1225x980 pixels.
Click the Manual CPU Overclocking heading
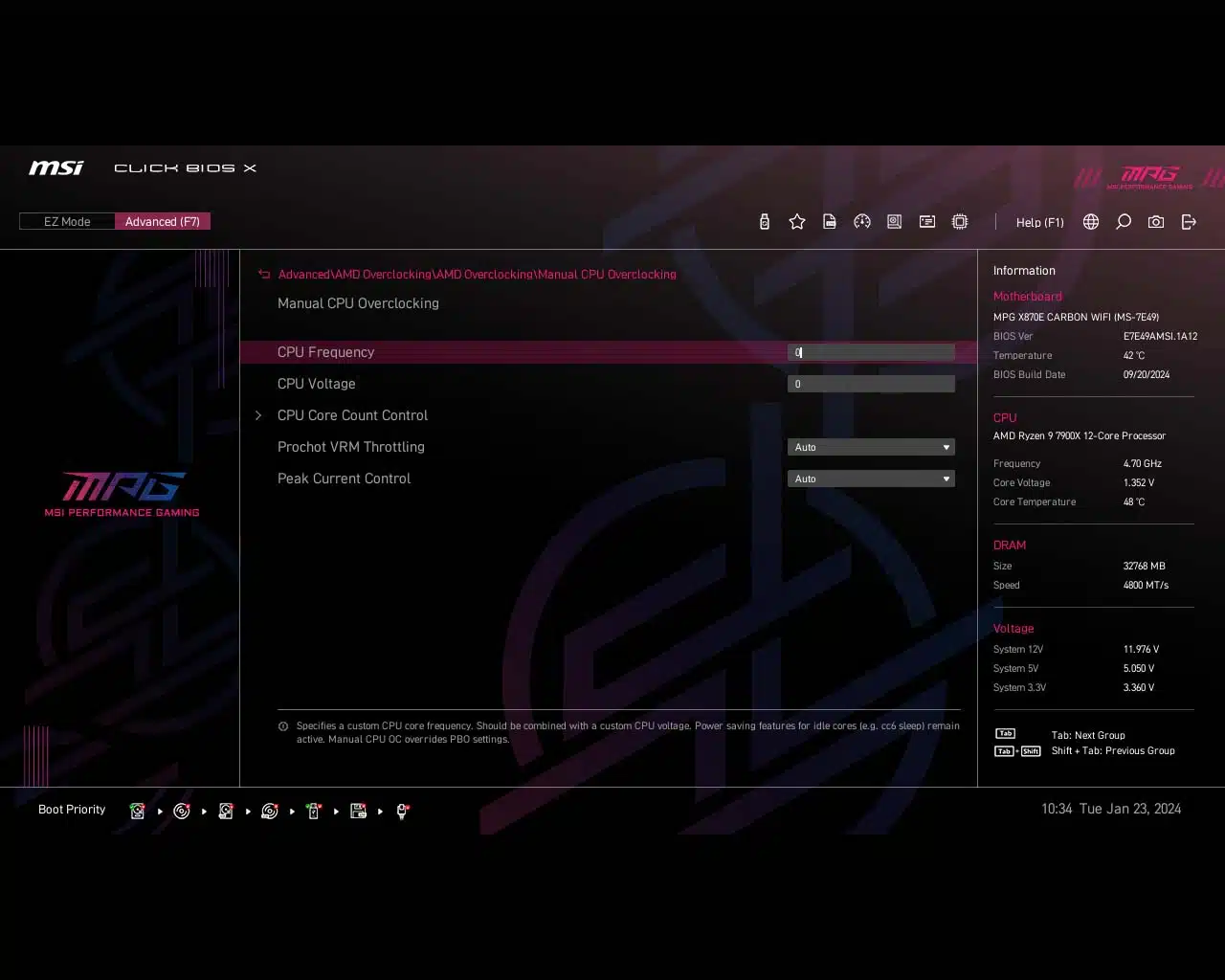click(x=358, y=303)
